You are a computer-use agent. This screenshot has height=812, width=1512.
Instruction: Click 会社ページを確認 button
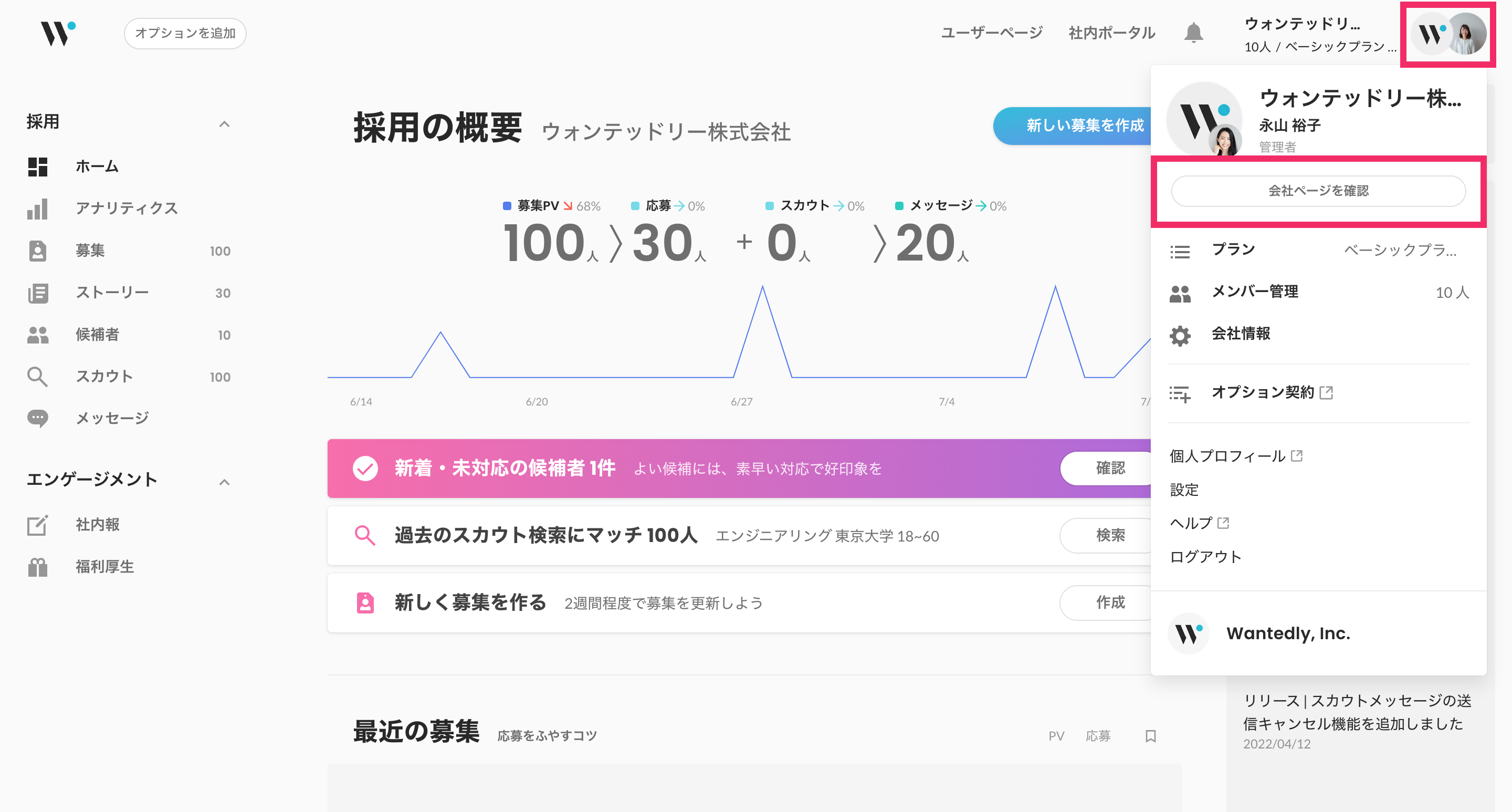point(1318,191)
